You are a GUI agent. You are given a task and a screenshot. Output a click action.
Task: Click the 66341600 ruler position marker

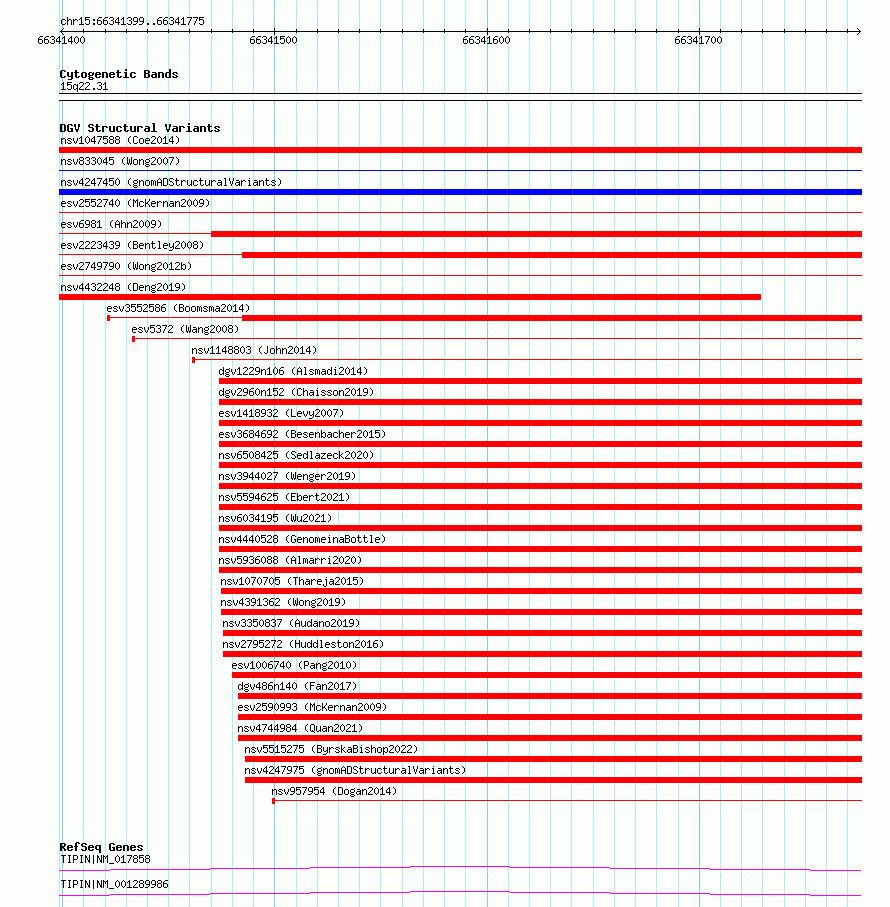486,40
